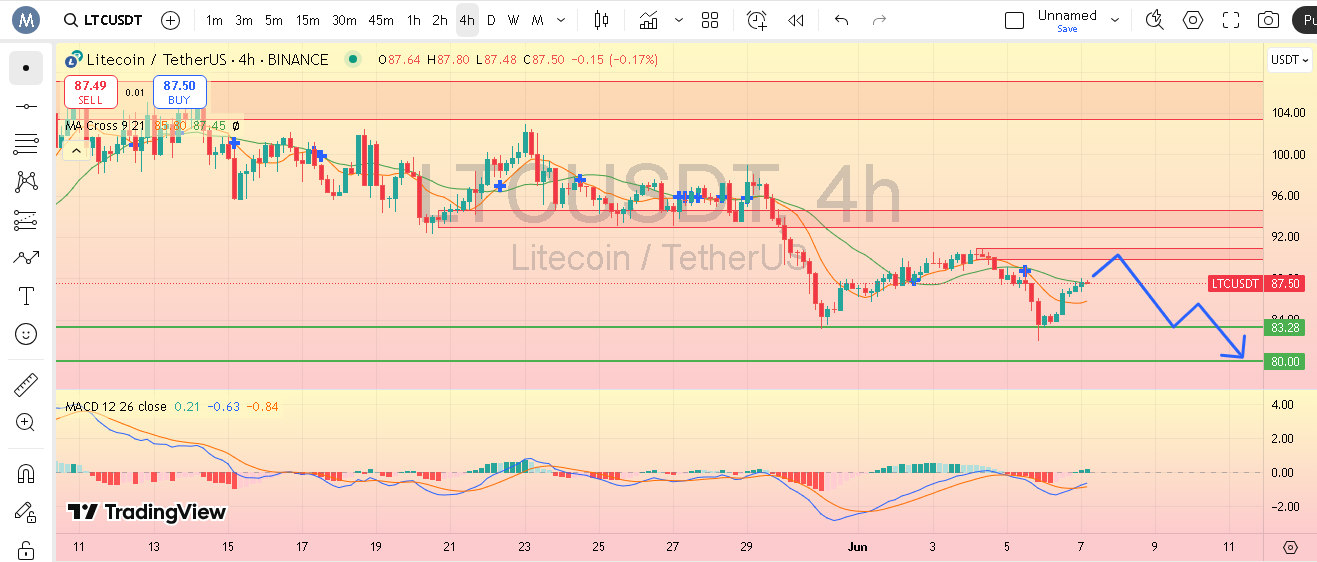This screenshot has width=1317, height=562.
Task: Open the brush drawing tools
Action: click(26, 258)
